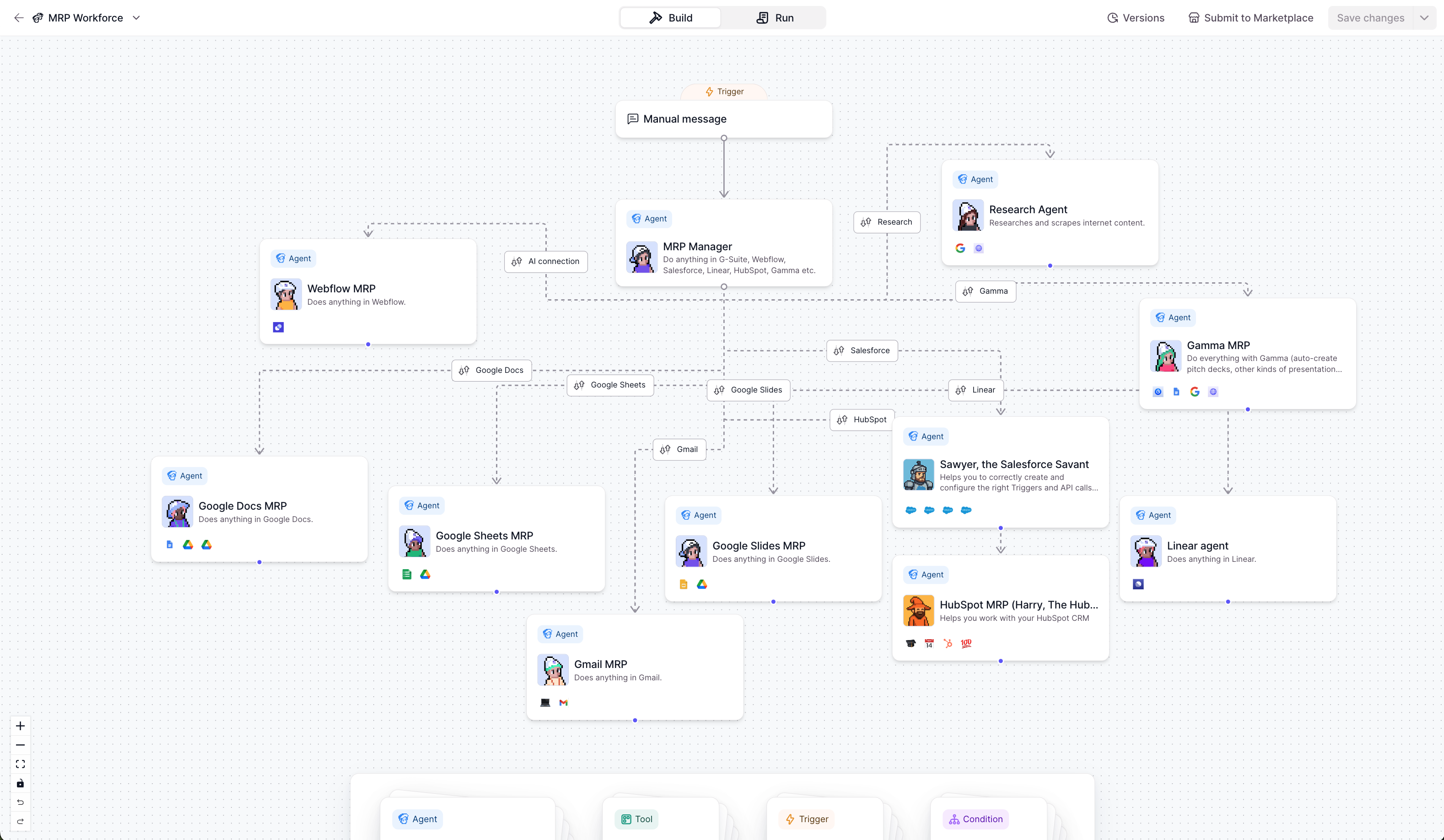The width and height of the screenshot is (1444, 840).
Task: Add a Trigger node from bottom palette
Action: (824, 819)
